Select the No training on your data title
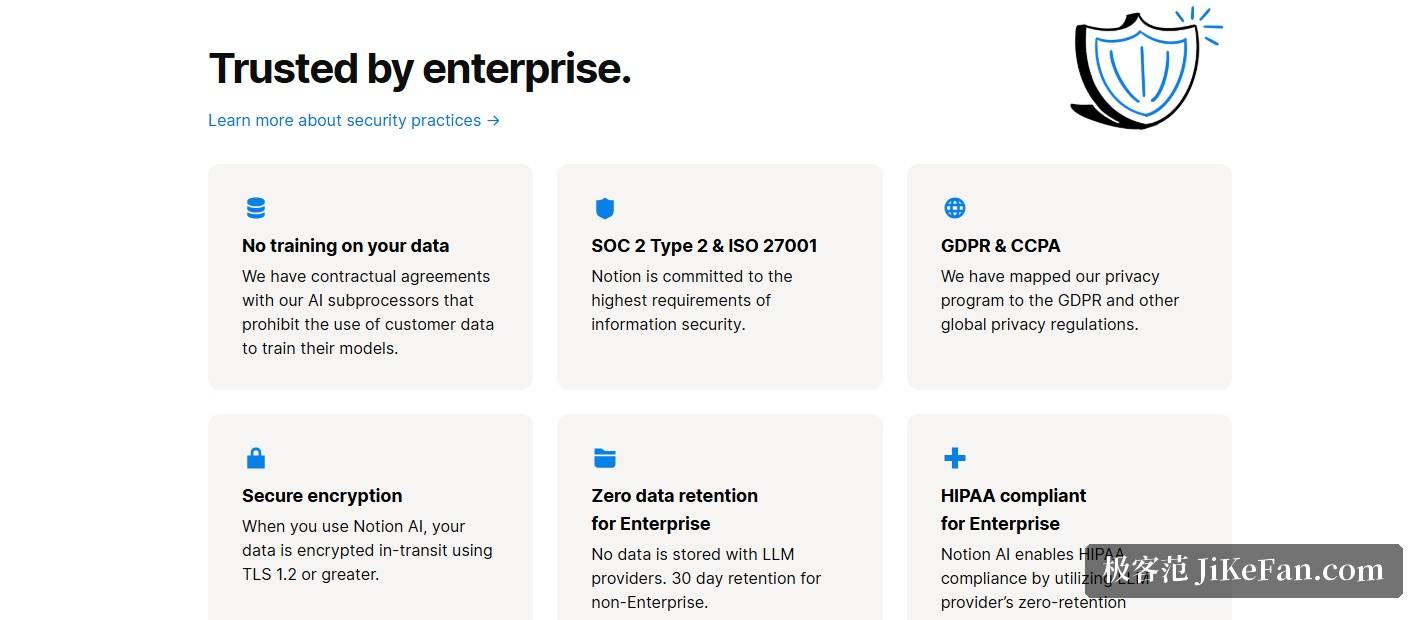 [345, 246]
